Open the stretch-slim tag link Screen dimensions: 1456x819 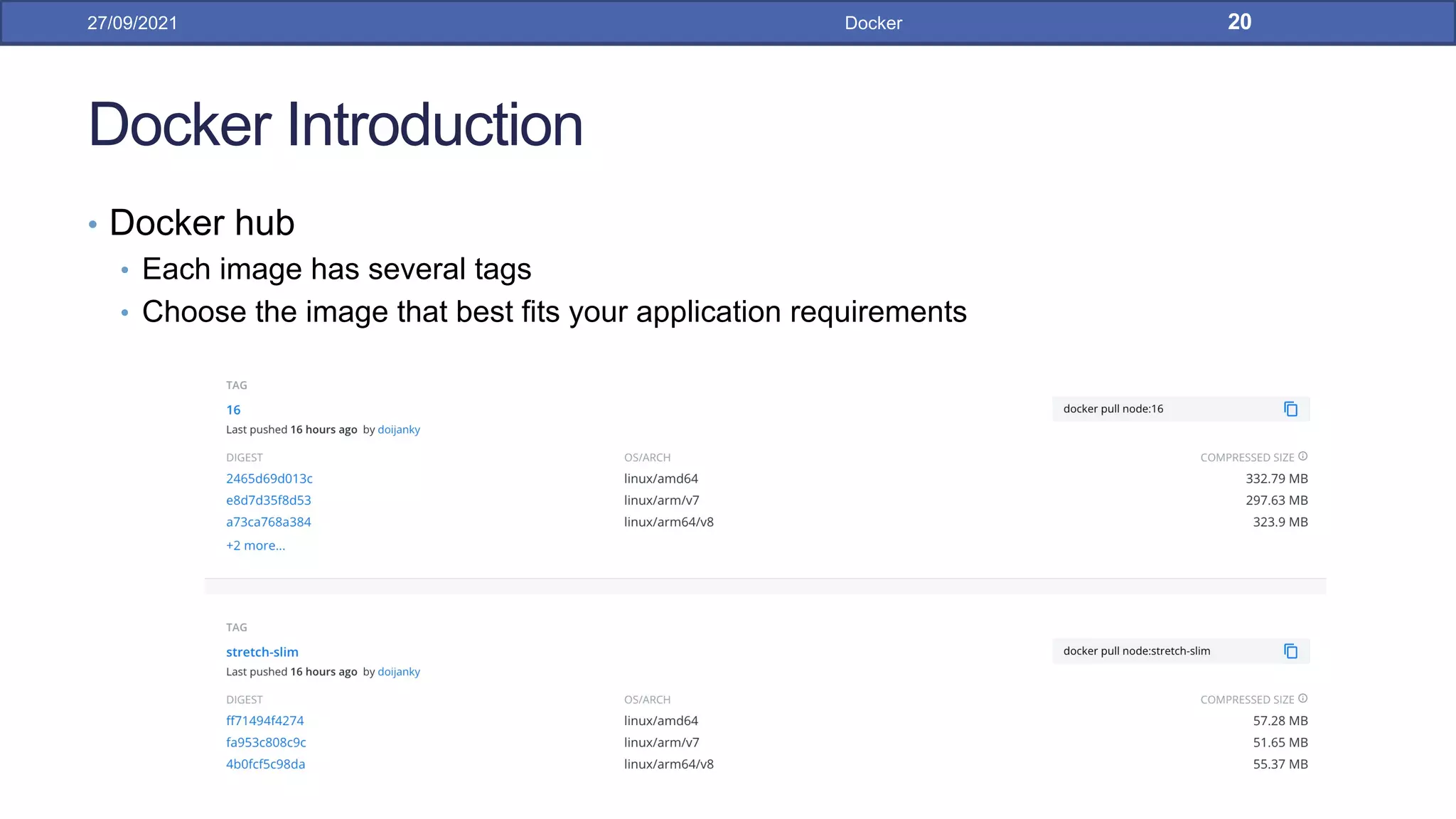(x=262, y=652)
